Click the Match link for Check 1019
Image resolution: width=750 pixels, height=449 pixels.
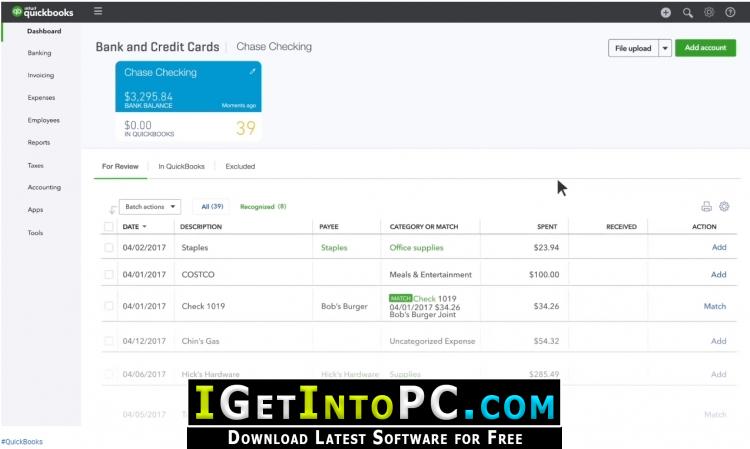(715, 306)
